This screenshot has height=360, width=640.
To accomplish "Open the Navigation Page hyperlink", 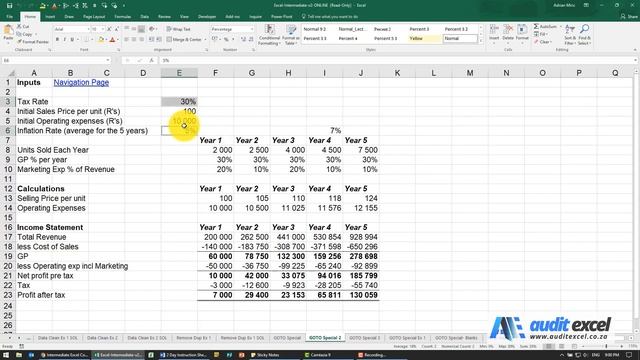I will pyautogui.click(x=81, y=82).
